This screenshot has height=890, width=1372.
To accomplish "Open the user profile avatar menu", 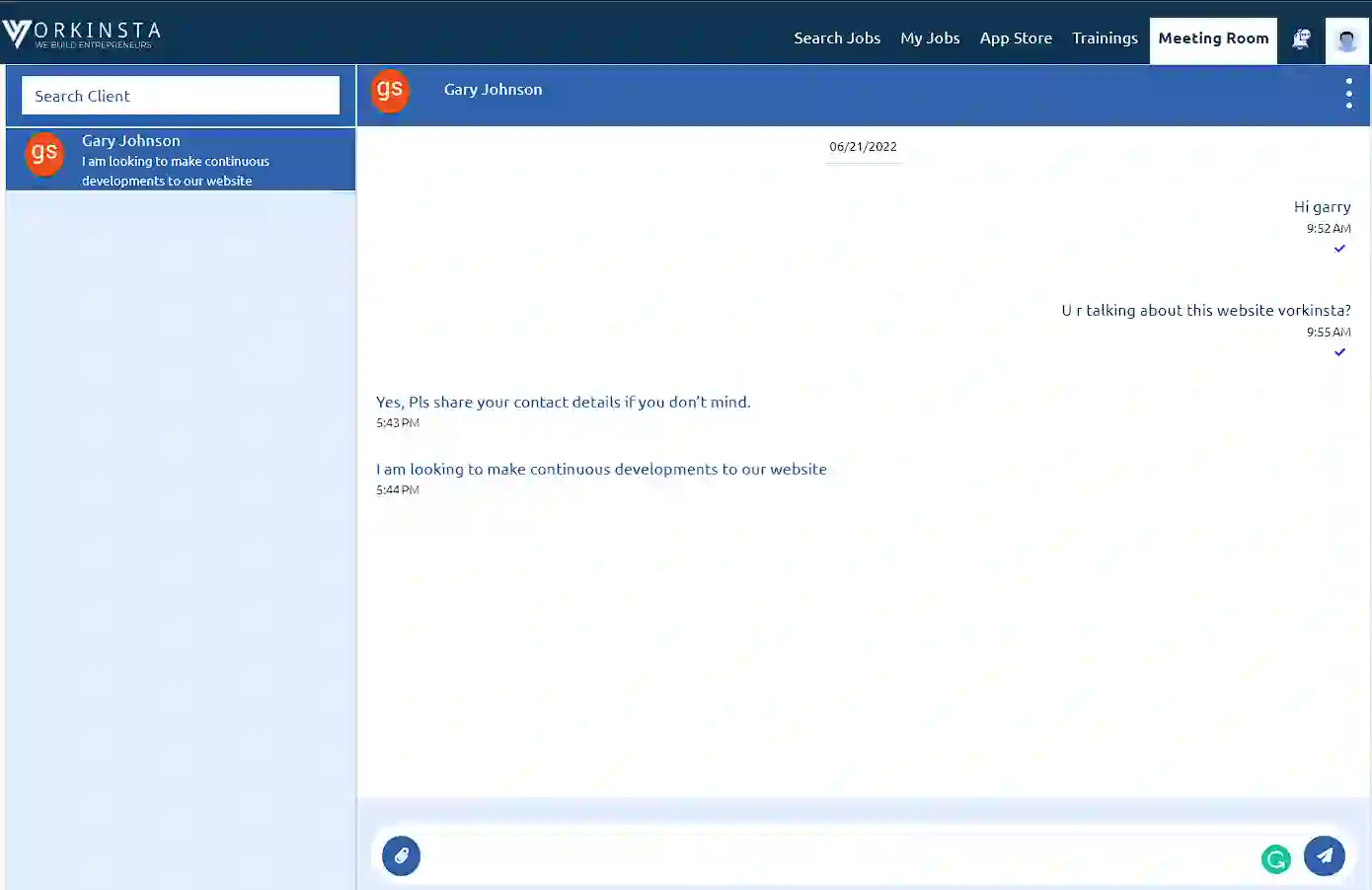I will (1346, 40).
